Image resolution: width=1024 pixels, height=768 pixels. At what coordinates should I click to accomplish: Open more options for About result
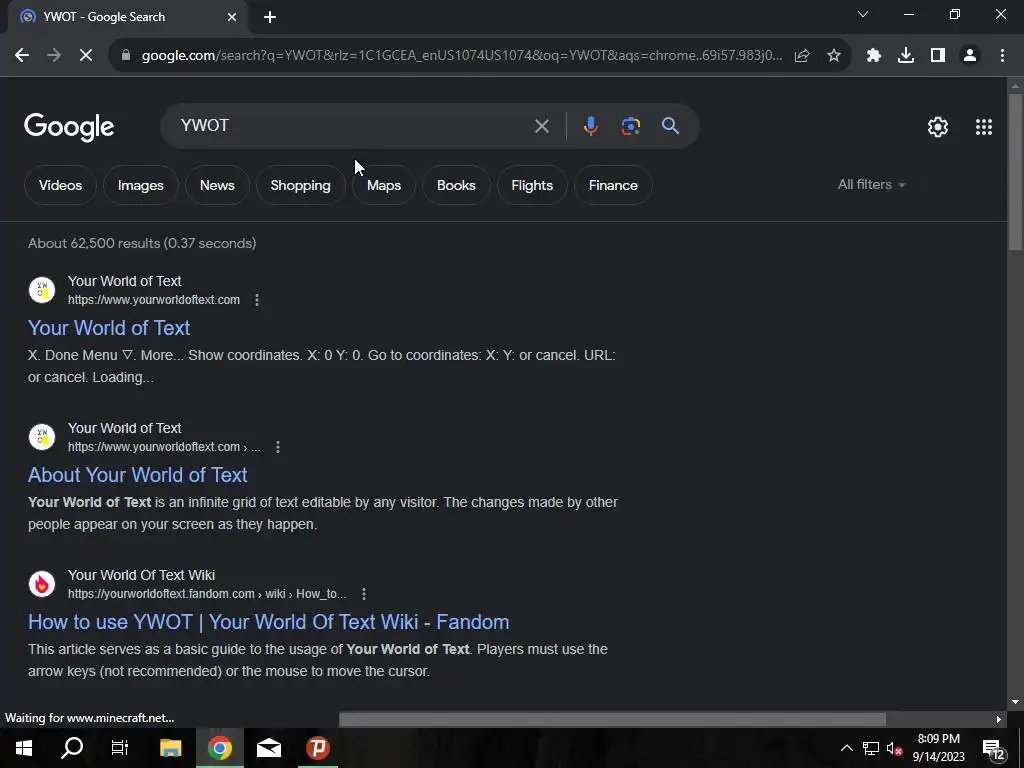pos(278,447)
